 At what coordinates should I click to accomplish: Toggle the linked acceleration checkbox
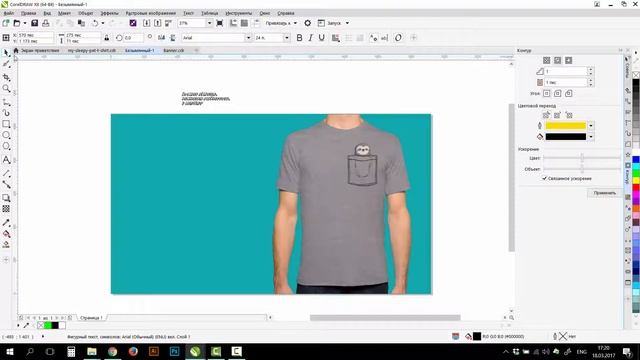(x=544, y=178)
